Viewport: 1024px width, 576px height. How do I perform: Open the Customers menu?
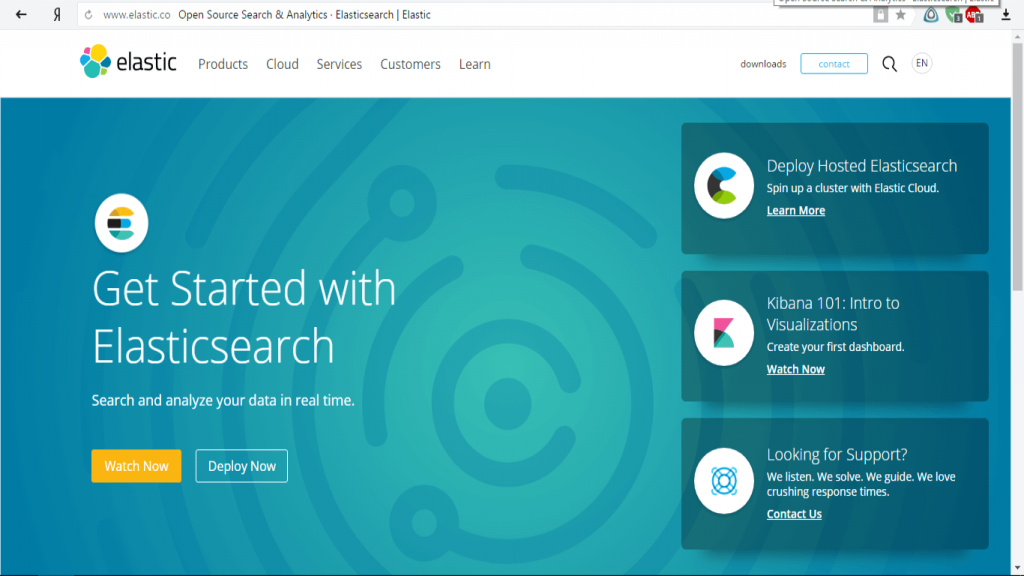(410, 64)
